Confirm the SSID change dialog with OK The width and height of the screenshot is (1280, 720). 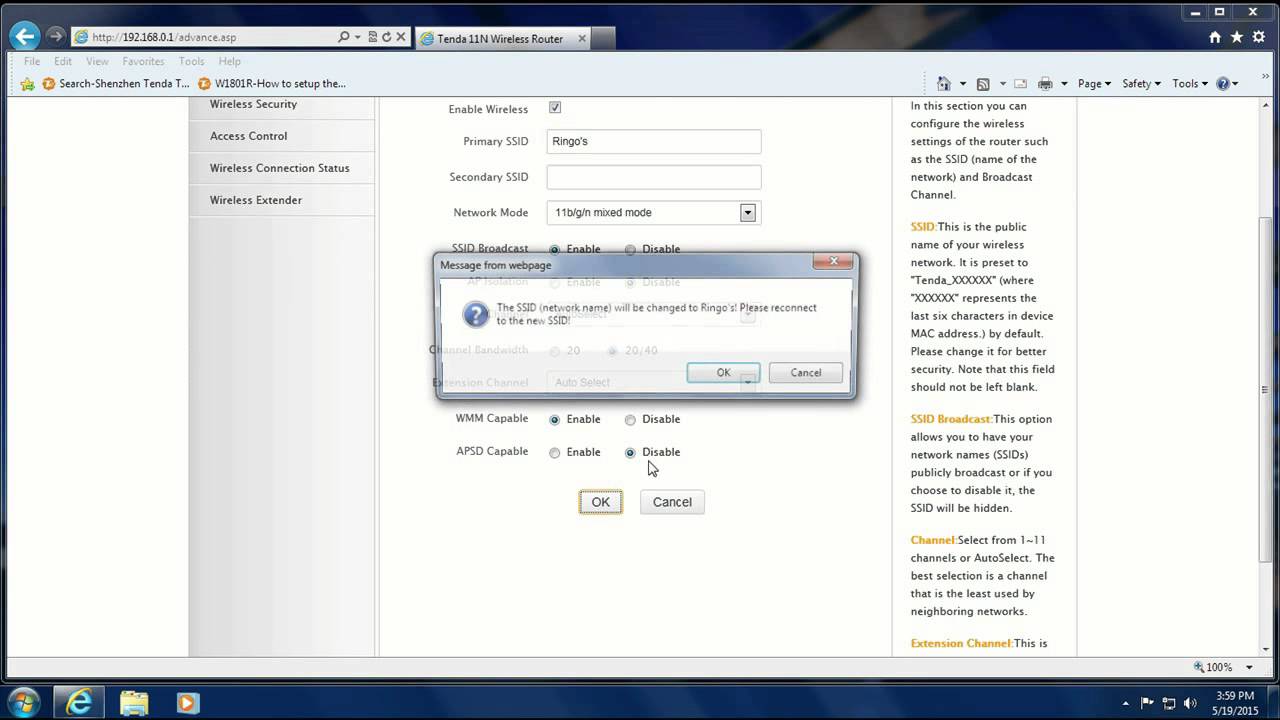[x=723, y=372]
